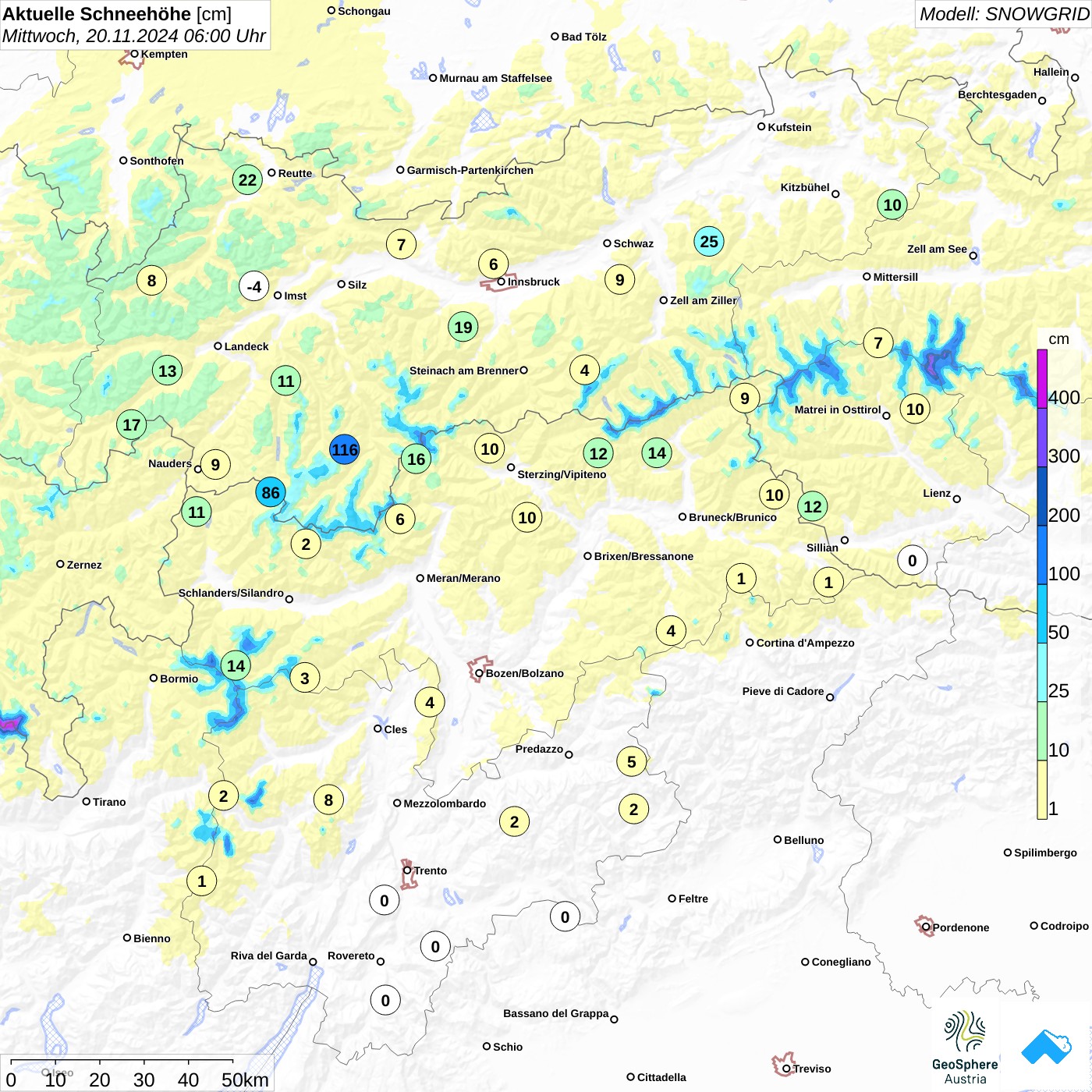Screen dimensions: 1092x1092
Task: Select the station marker 8 near Mezzolombardo
Action: coord(328,799)
